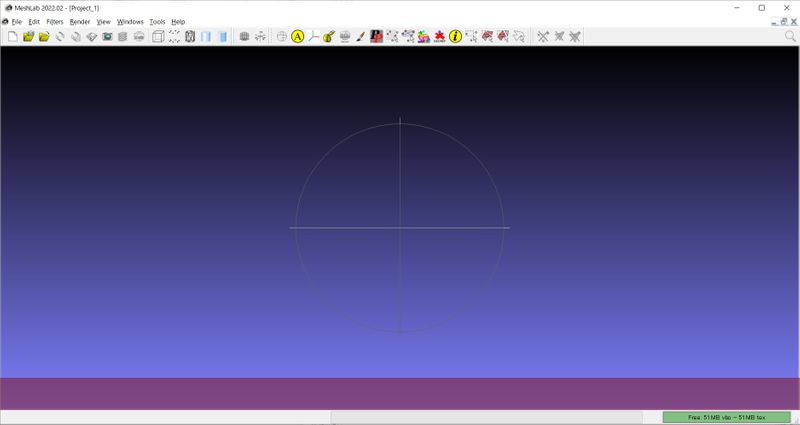Click the Reload mesh icon
This screenshot has width=800, height=425.
point(60,36)
